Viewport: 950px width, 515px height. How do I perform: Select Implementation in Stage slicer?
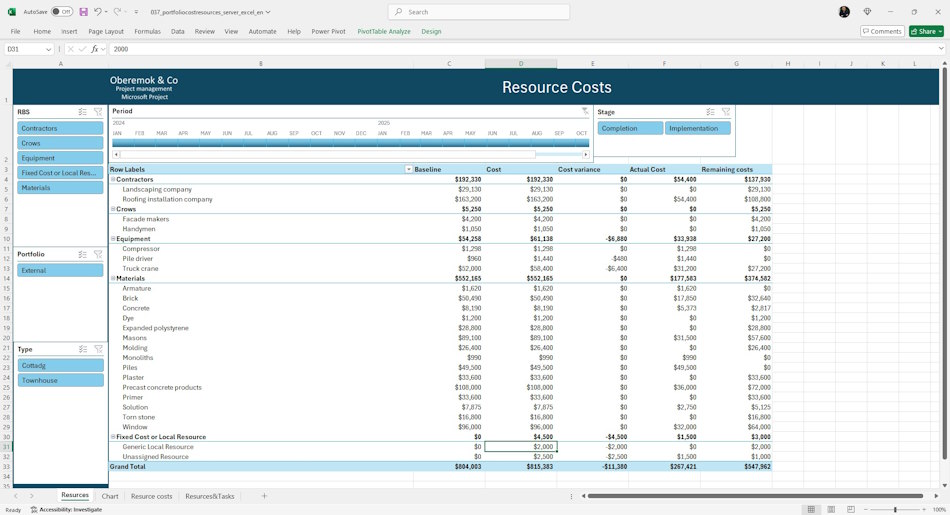coord(698,128)
